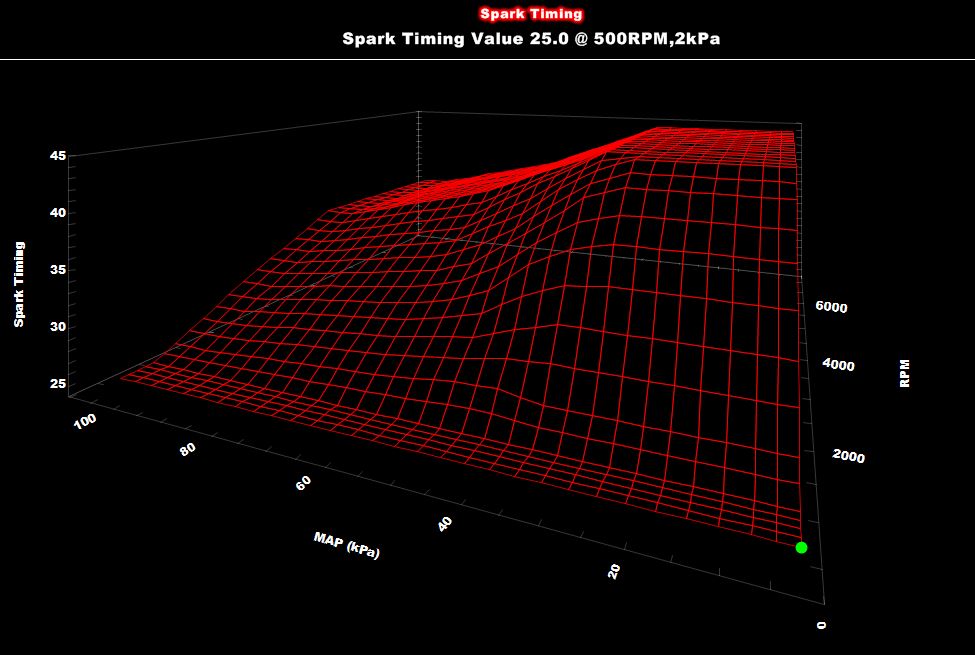The width and height of the screenshot is (975, 655).
Task: Click the 0 tick on MAP axis
Action: [x=822, y=624]
